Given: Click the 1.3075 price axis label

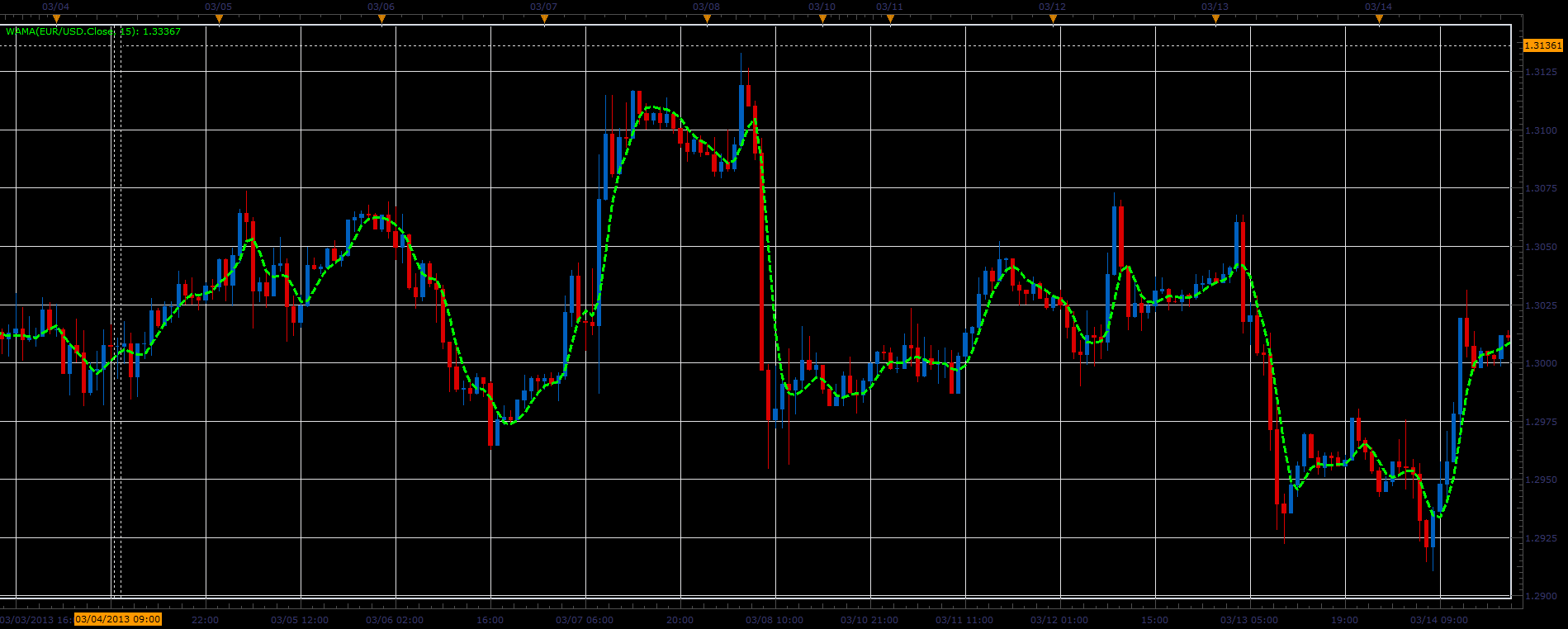Looking at the screenshot, I should click(x=1541, y=188).
